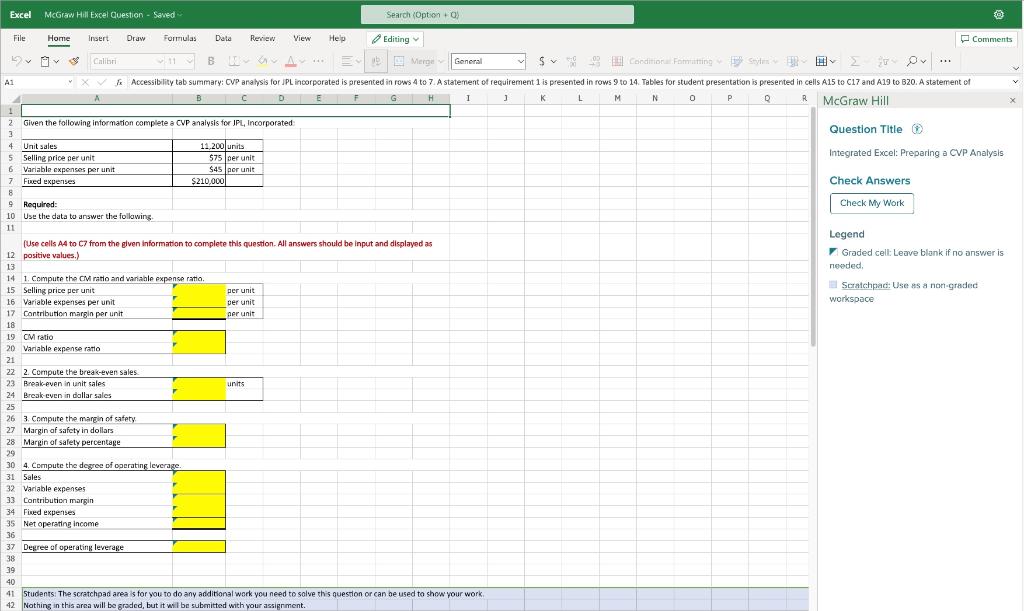Screen dimensions: 1024x611
Task: Click the Format cells table icon
Action: pos(822,61)
